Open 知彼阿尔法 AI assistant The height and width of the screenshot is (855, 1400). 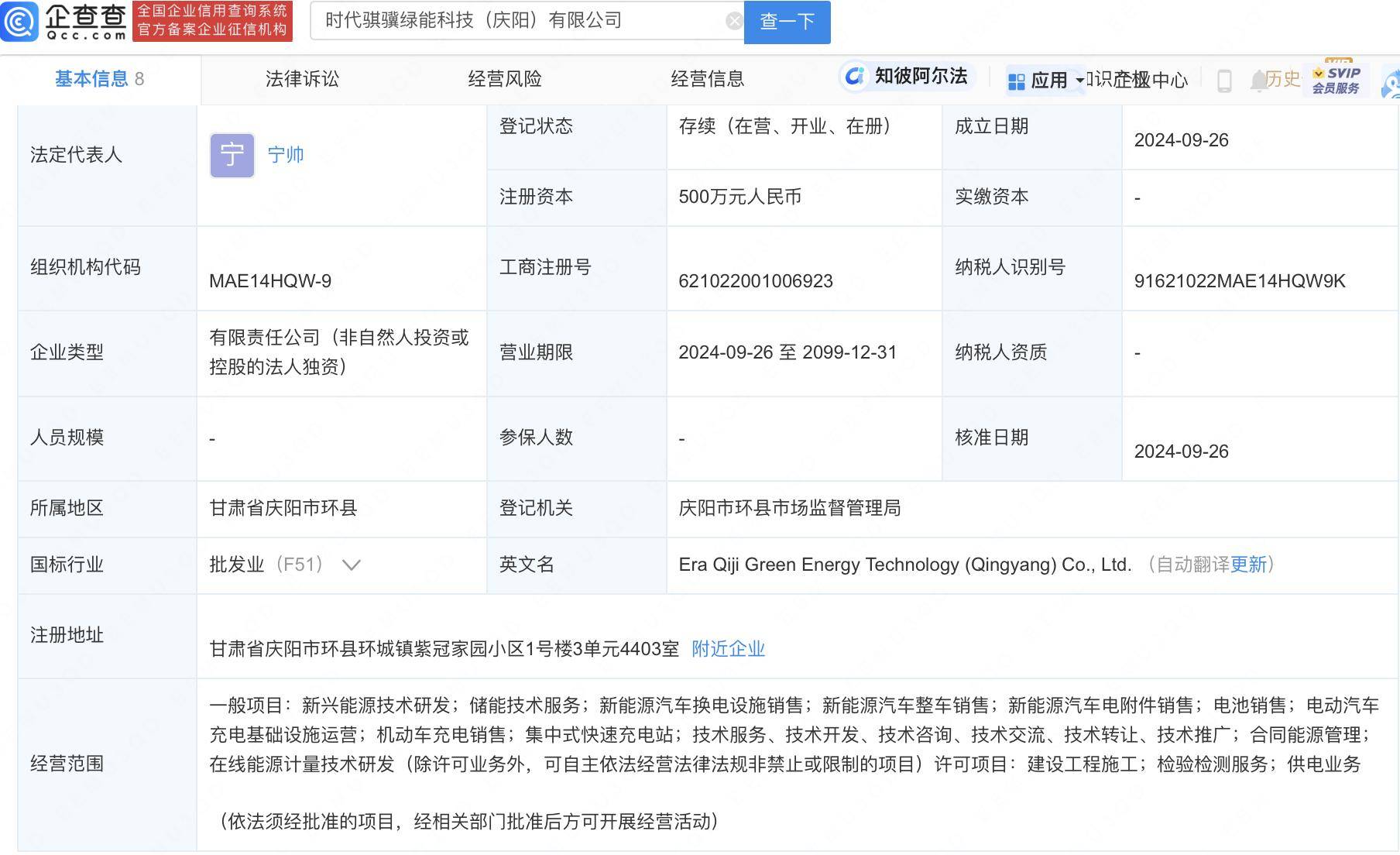point(906,76)
